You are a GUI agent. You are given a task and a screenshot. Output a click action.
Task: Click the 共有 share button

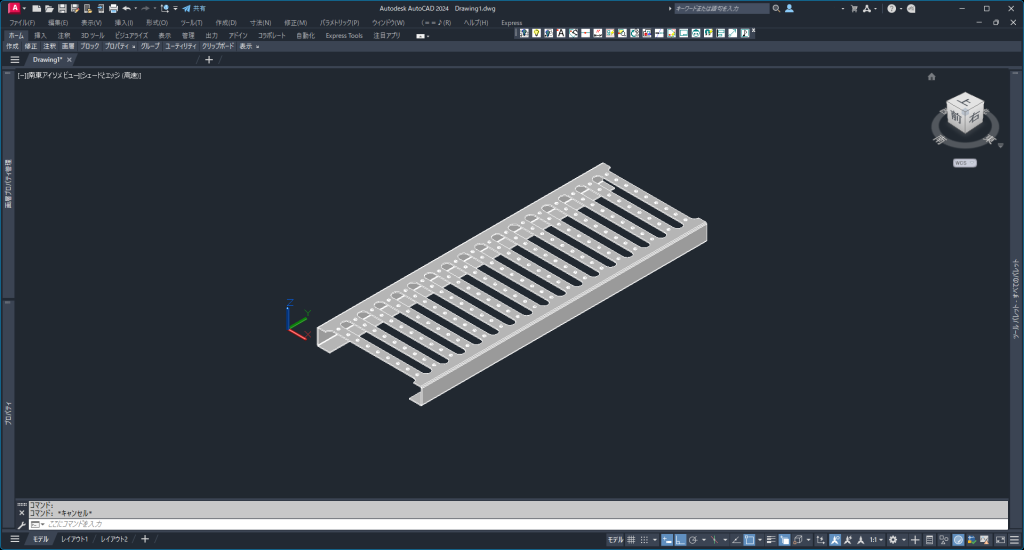(x=194, y=8)
